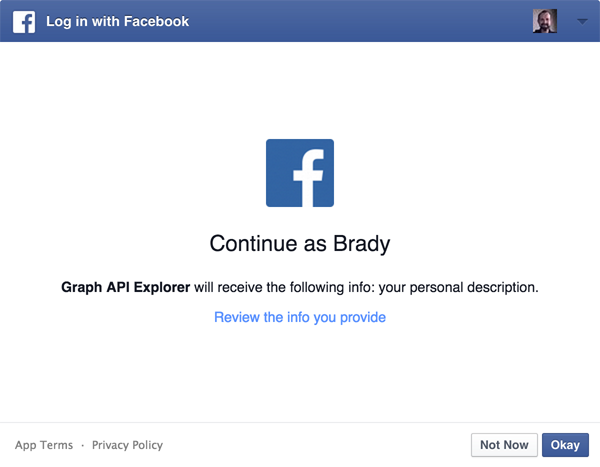Click the "Continue as Brady" heading
The width and height of the screenshot is (600, 467).
(300, 244)
